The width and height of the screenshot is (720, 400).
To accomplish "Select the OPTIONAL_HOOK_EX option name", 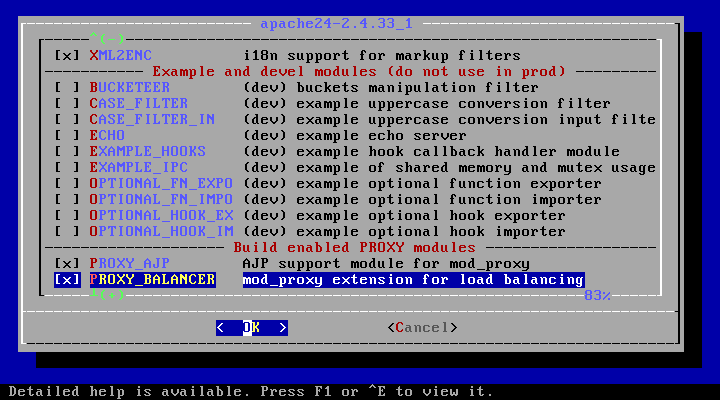I will tap(161, 215).
